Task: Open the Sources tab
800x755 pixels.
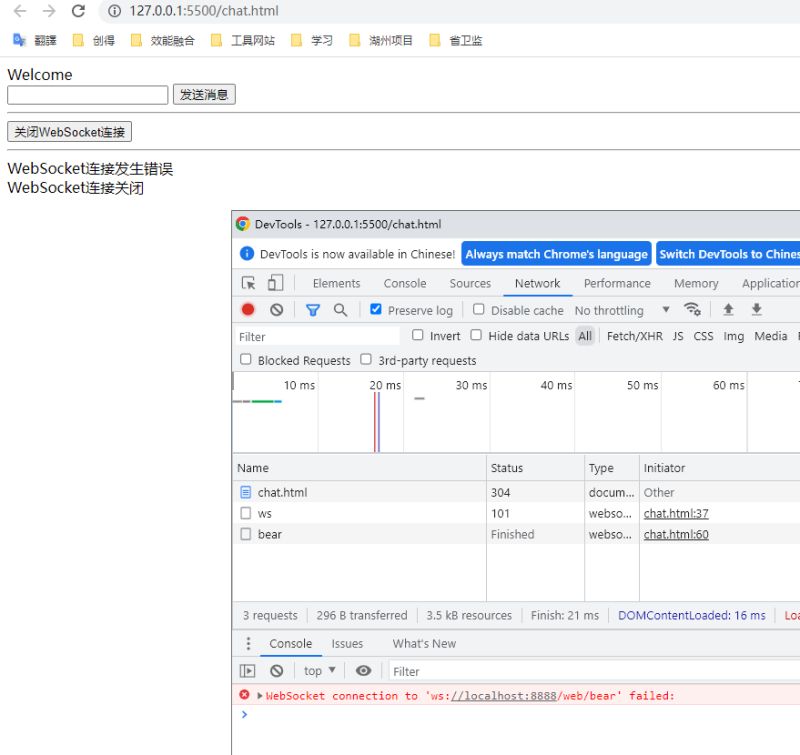Action: coord(470,283)
